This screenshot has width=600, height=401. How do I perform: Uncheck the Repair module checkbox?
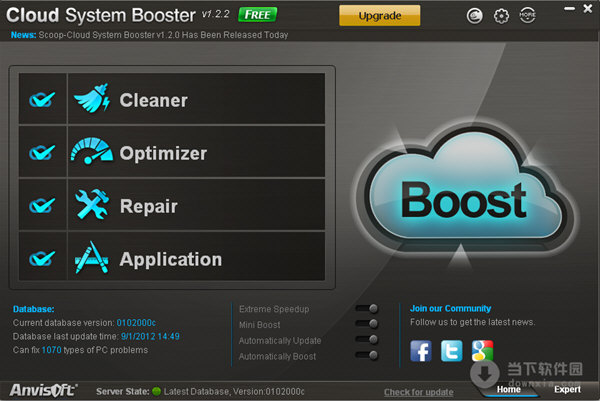(x=42, y=205)
